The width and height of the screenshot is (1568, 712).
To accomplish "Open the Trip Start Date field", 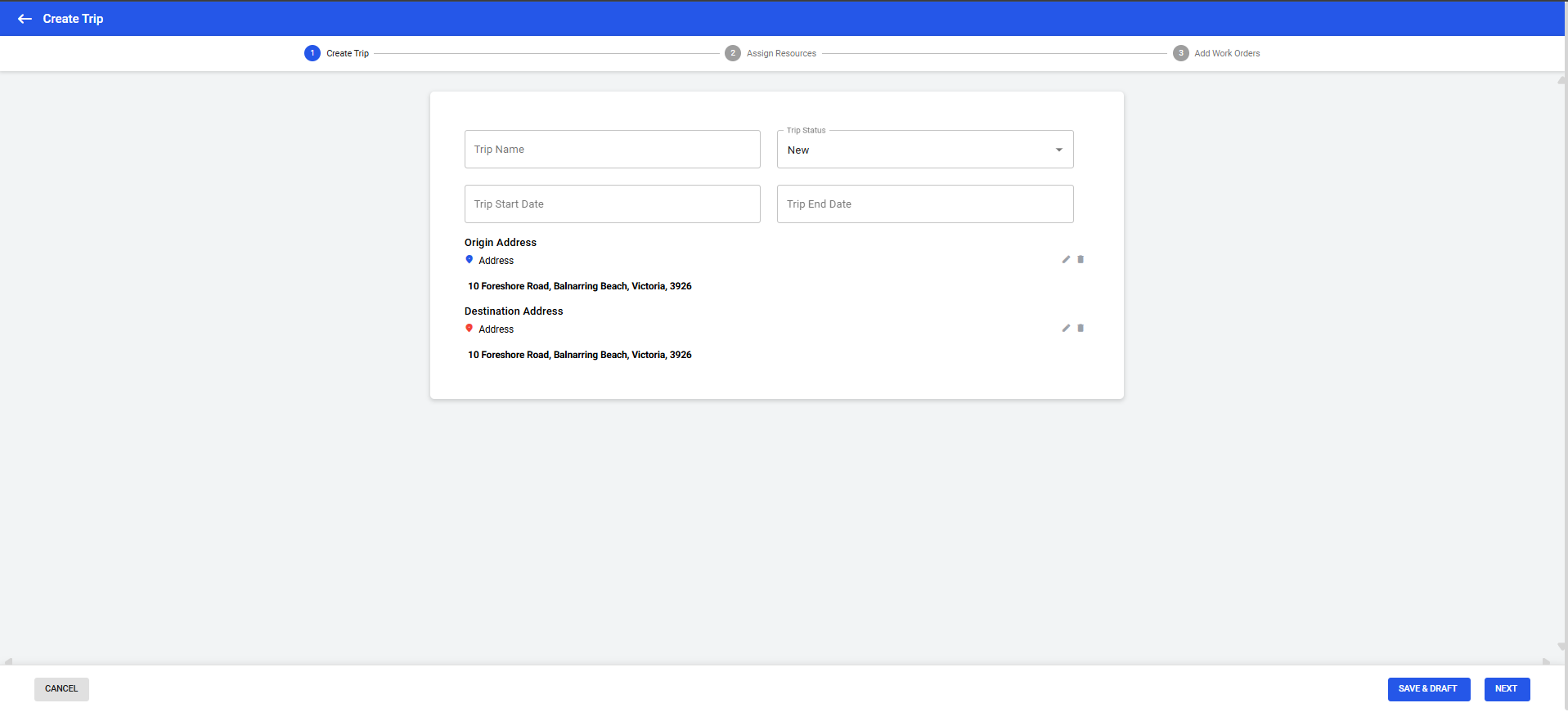I will tap(612, 204).
